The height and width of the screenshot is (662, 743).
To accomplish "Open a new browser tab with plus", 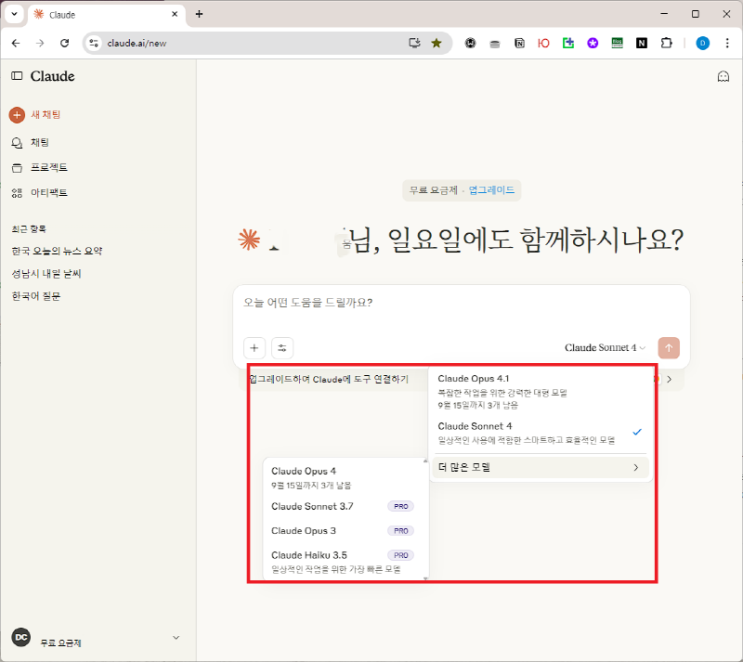I will (x=199, y=14).
